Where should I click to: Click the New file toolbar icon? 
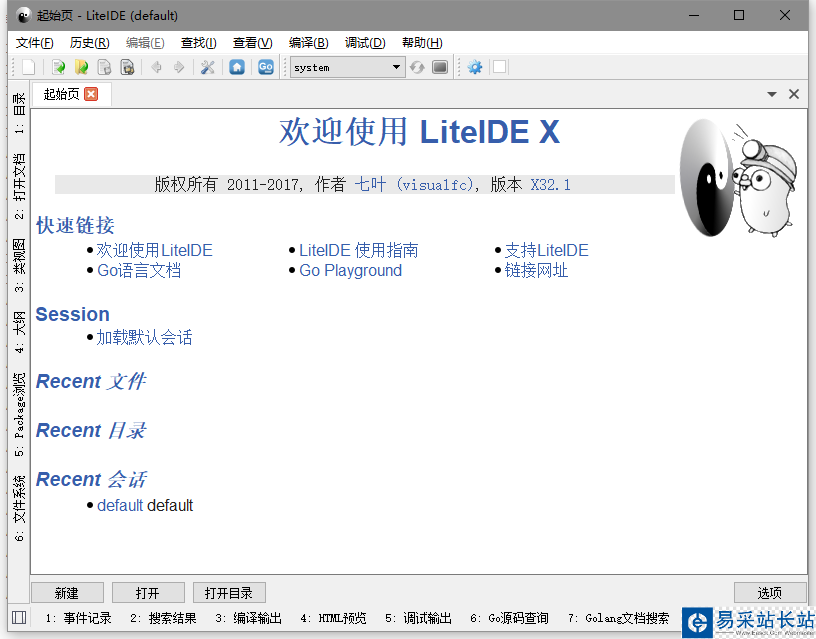(29, 67)
